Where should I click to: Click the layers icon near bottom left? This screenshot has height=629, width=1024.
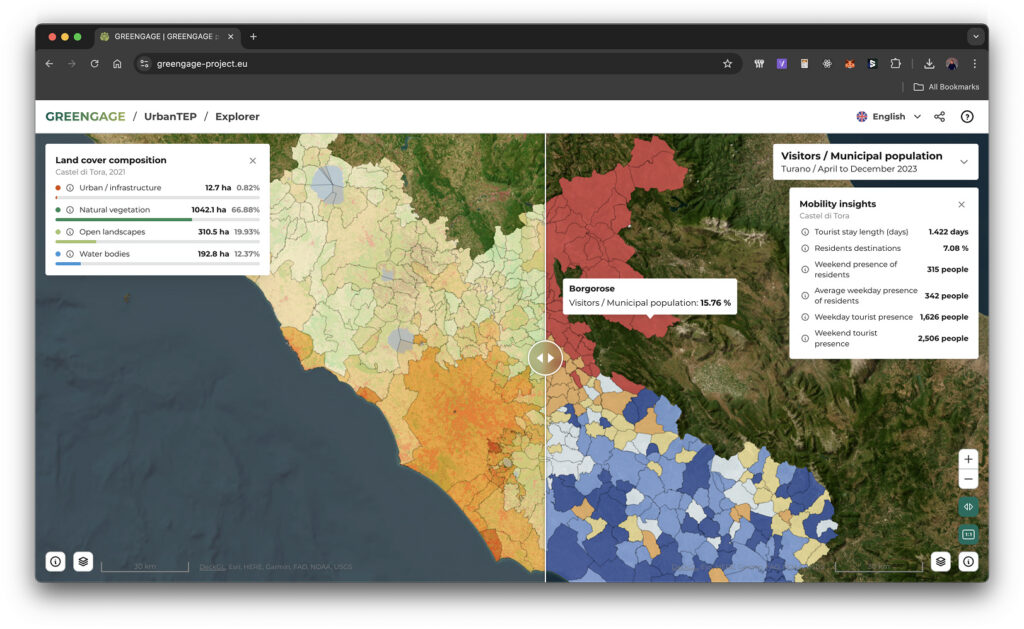(x=82, y=561)
